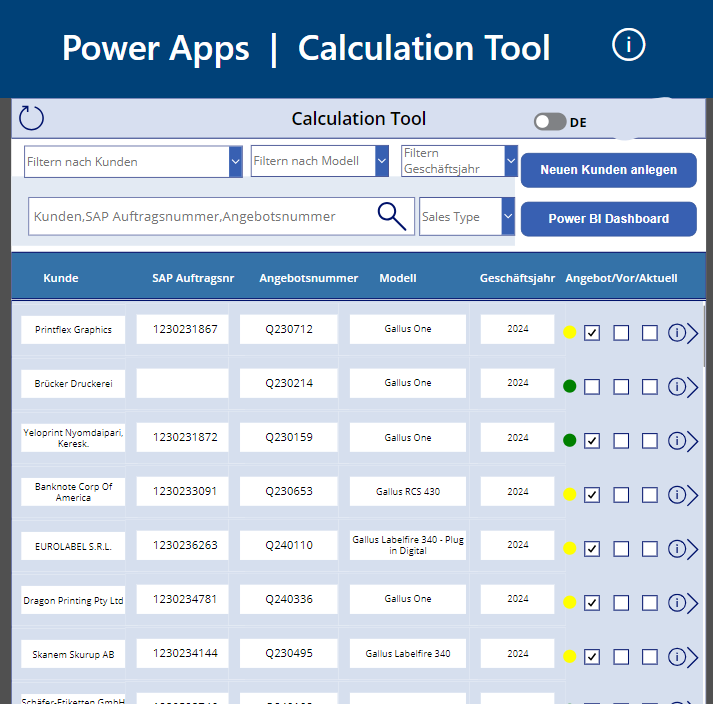Select SAP order number 1230236263
The width and height of the screenshot is (713, 704).
coord(182,545)
